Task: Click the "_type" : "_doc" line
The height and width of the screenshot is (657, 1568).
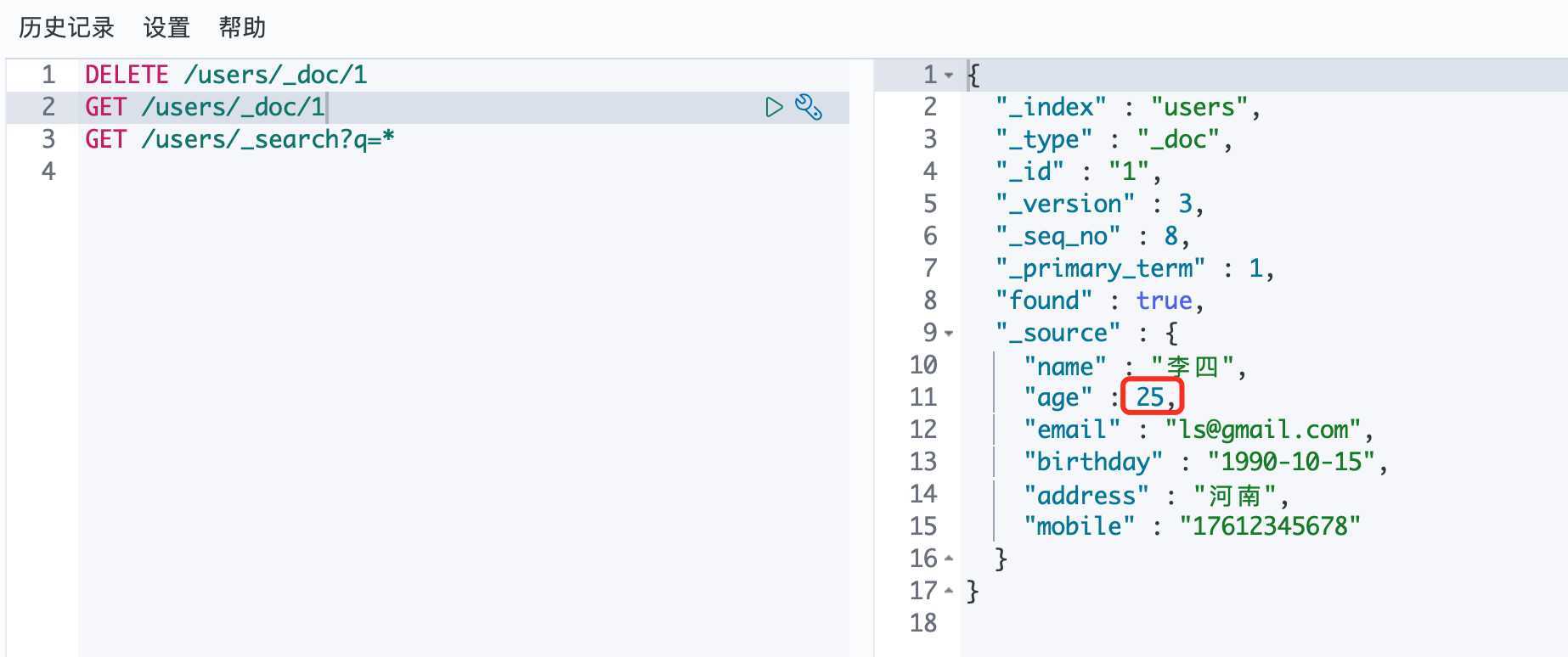Action: click(x=1114, y=139)
